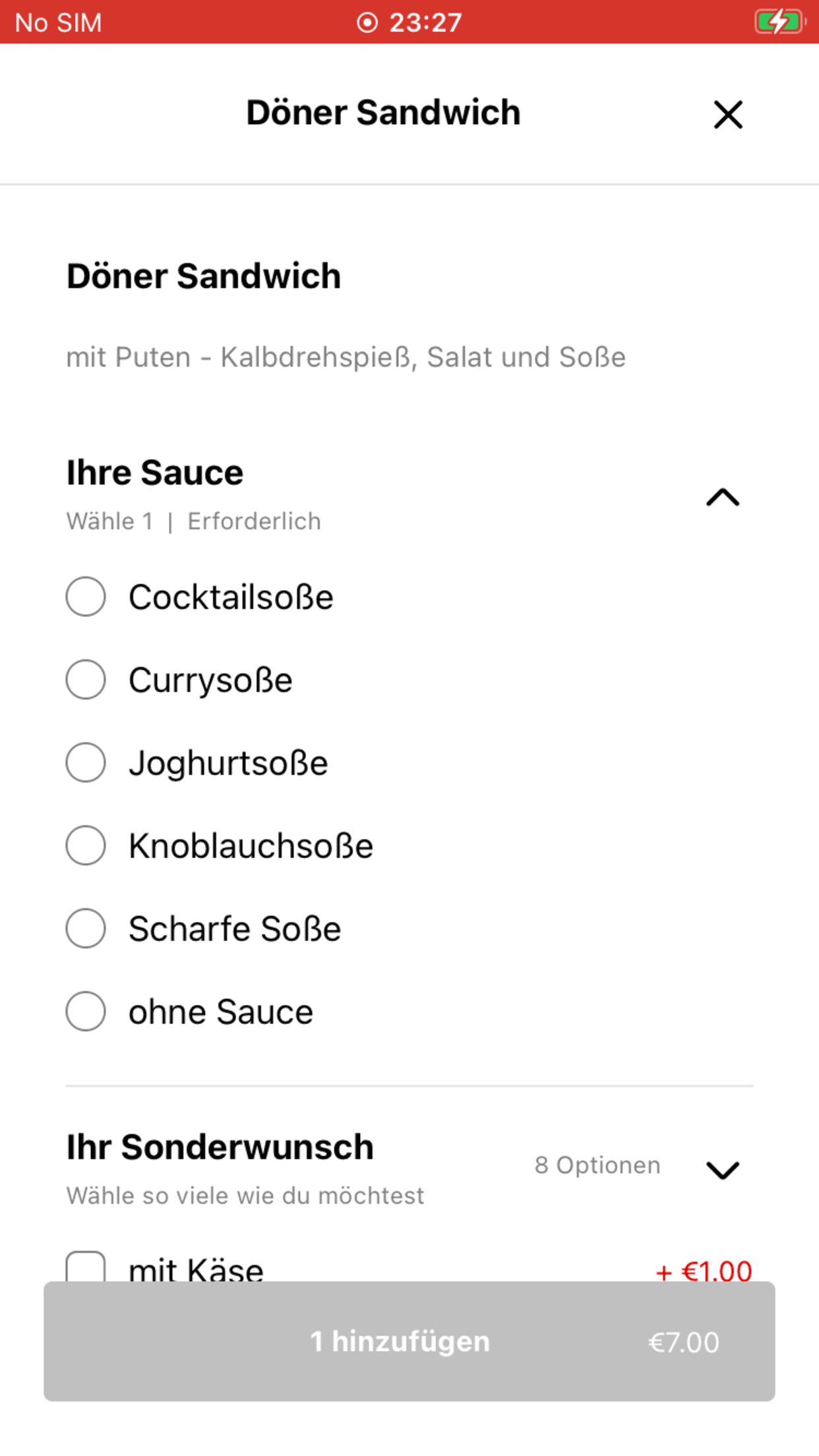This screenshot has width=819, height=1456.
Task: Pick Scharfe Soße radio button
Action: click(x=86, y=928)
